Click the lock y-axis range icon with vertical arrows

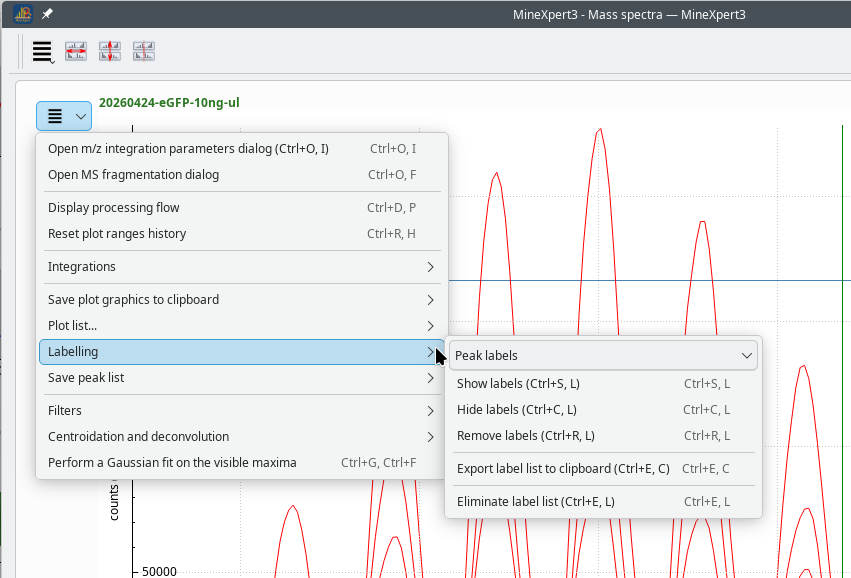coord(110,51)
